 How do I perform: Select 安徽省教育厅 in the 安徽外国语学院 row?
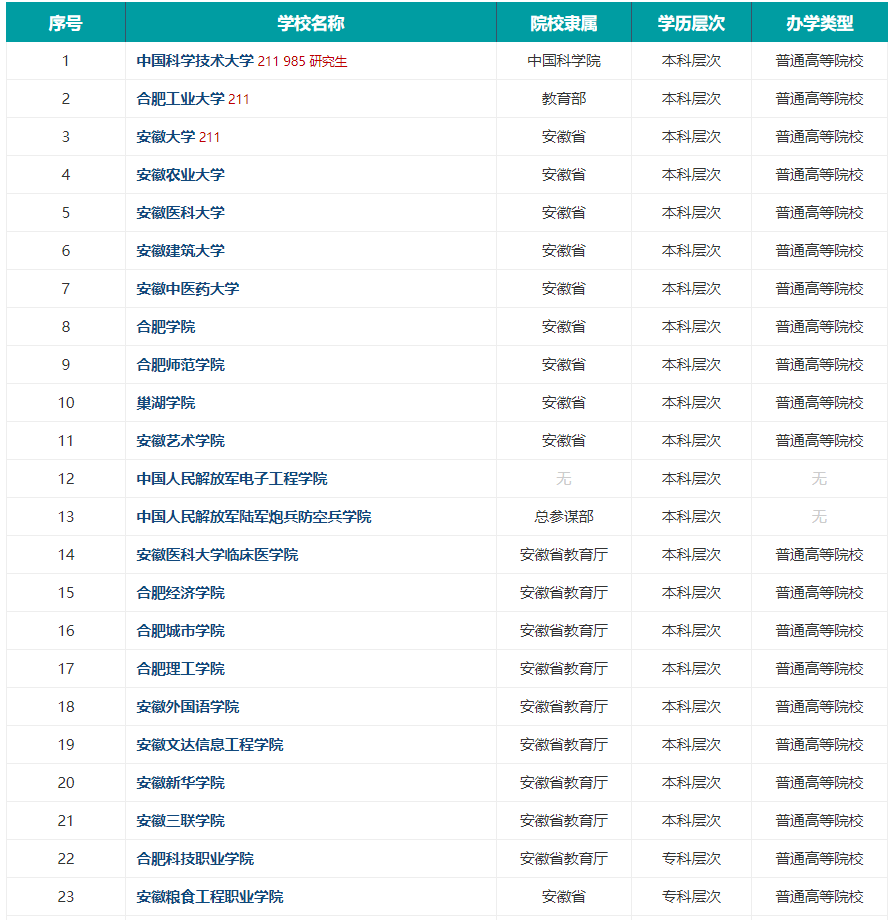(x=564, y=707)
